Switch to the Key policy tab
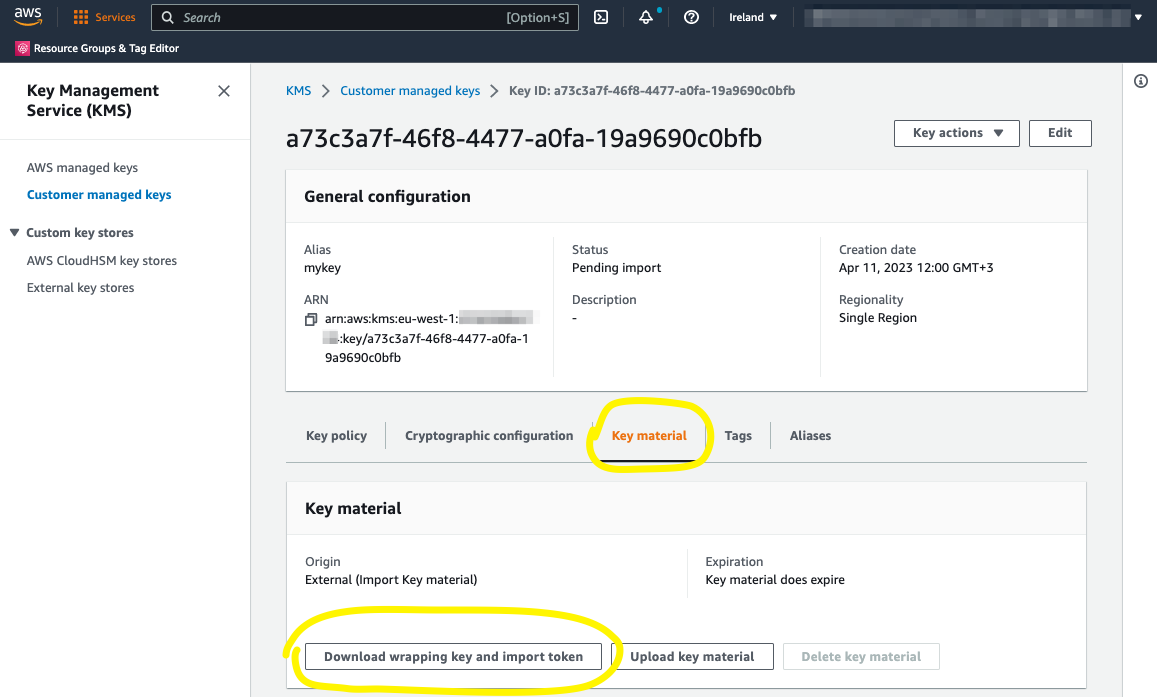The image size is (1157, 697). (x=336, y=435)
